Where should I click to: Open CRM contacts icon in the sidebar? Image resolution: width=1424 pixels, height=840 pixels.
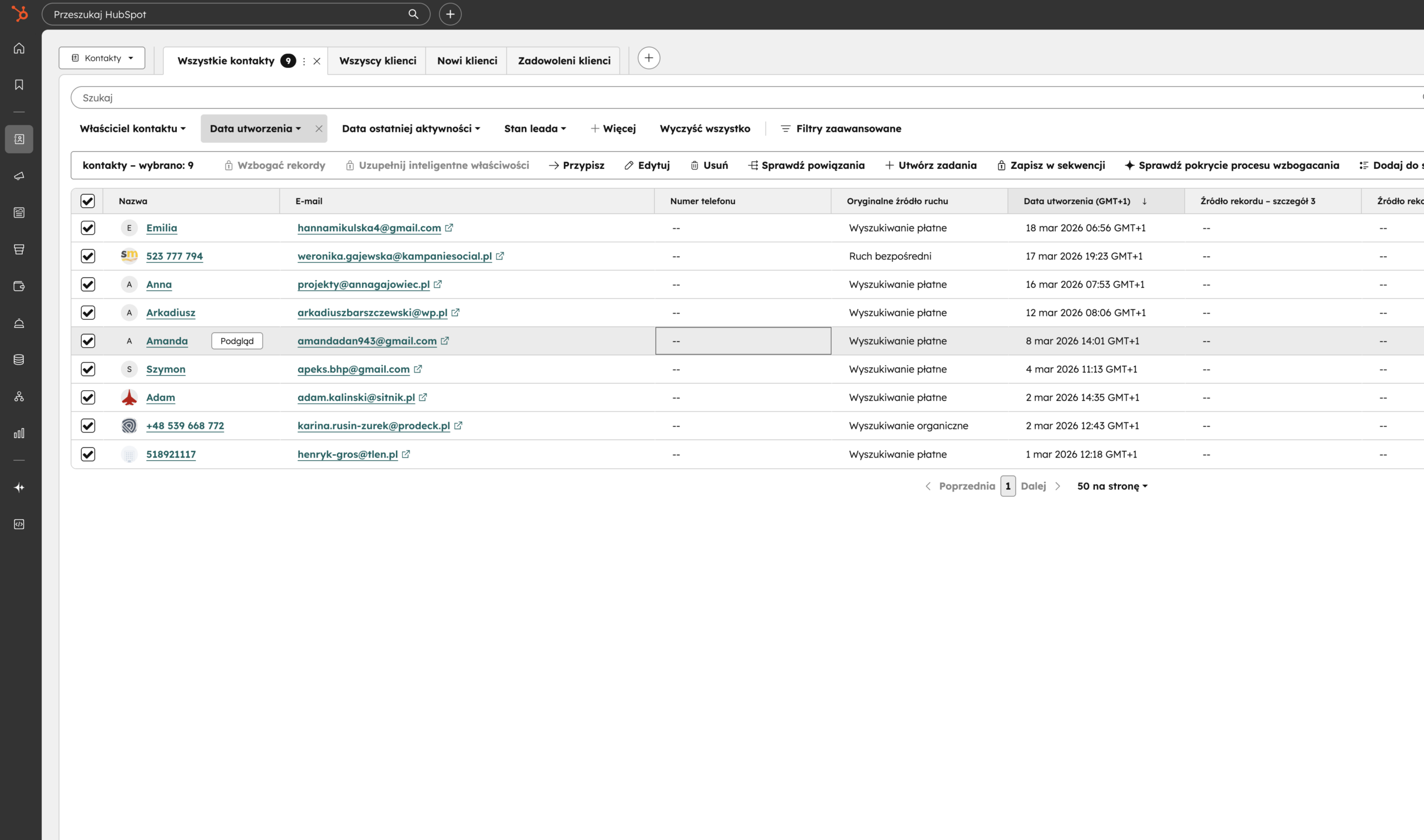tap(19, 139)
